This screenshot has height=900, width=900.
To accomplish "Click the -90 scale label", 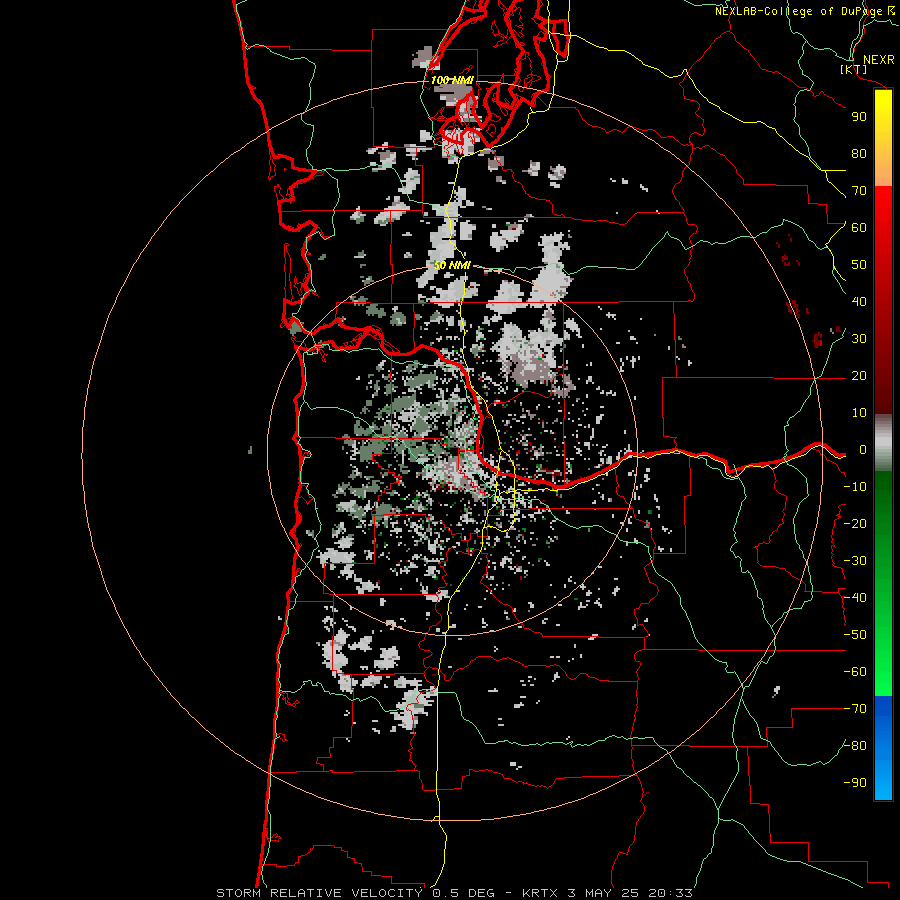I will [855, 783].
